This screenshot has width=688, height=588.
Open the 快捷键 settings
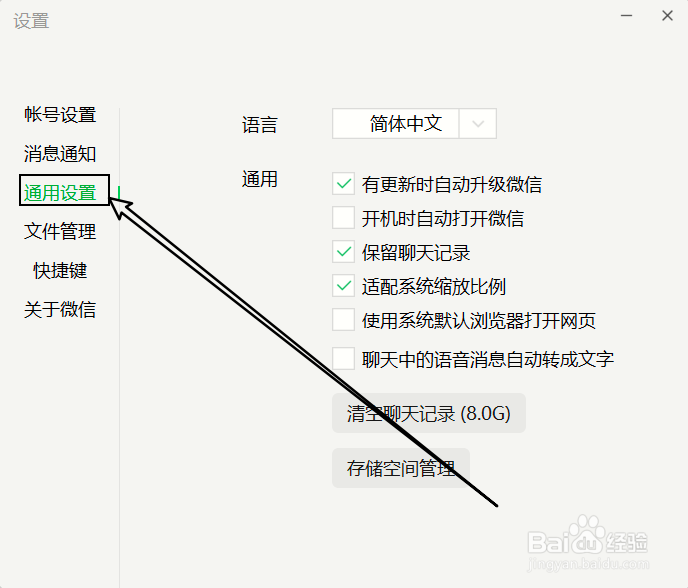pyautogui.click(x=60, y=271)
